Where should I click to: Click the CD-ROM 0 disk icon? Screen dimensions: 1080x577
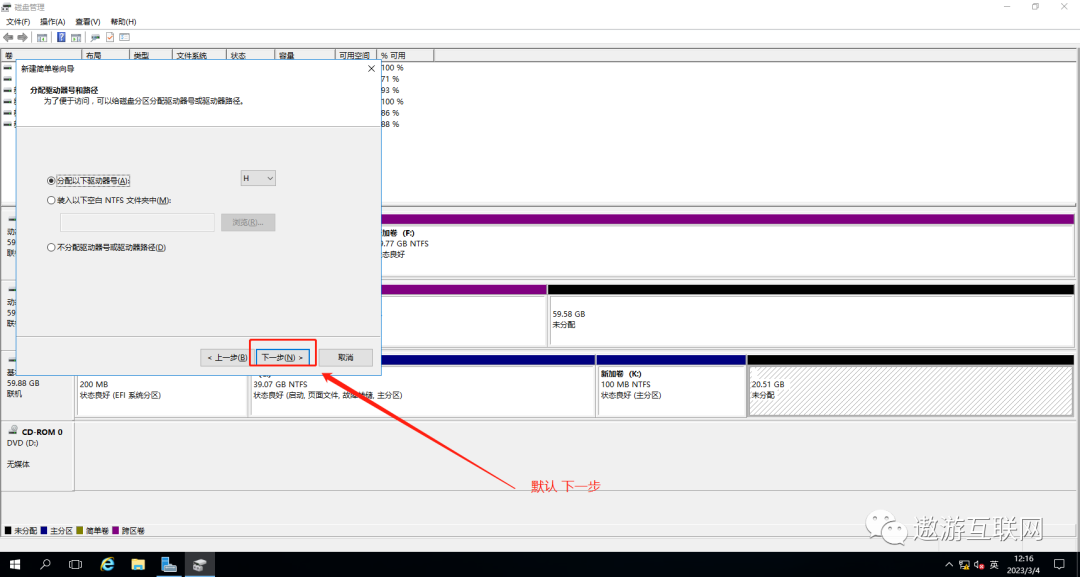coord(12,430)
